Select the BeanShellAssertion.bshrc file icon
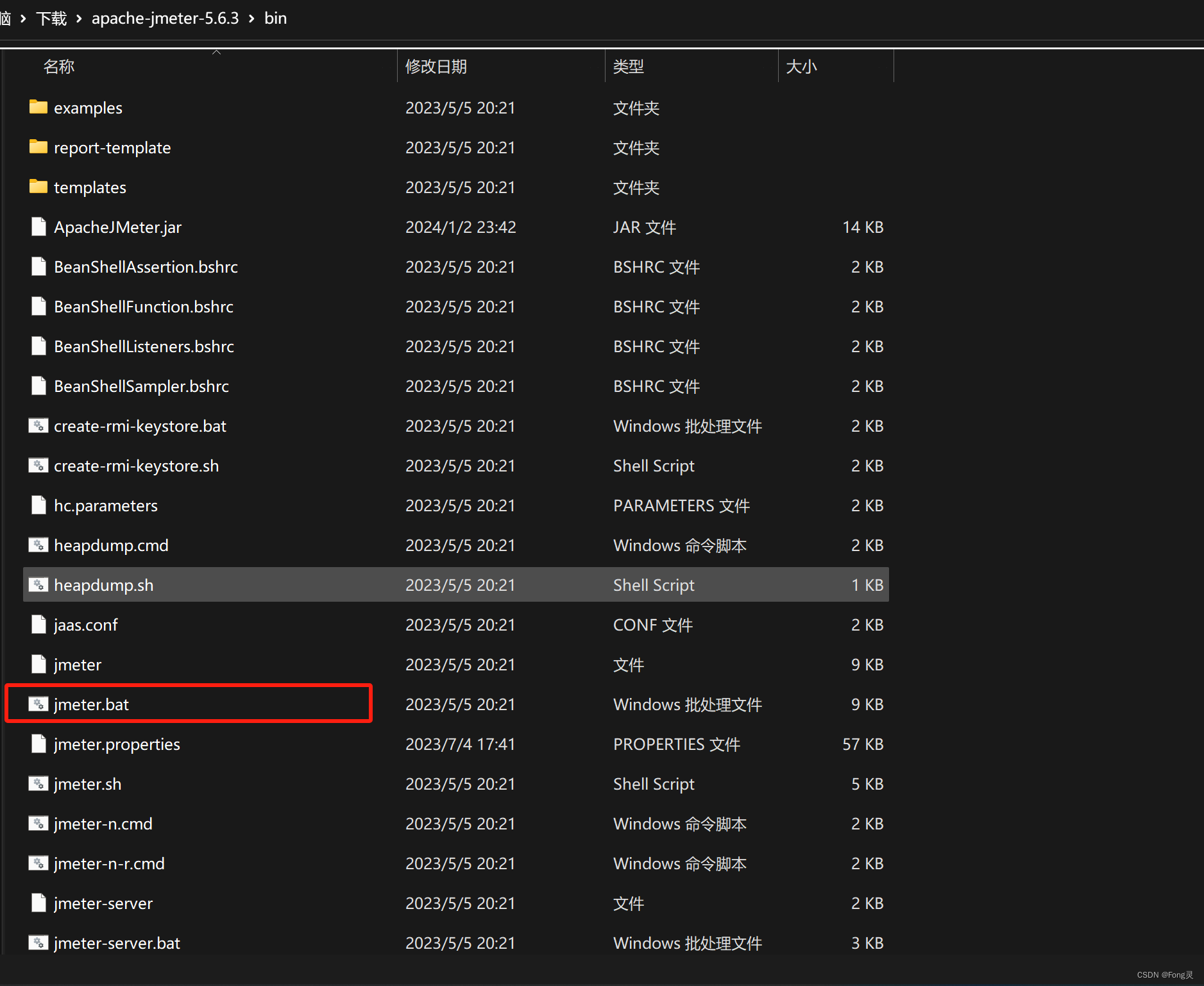Viewport: 1204px width, 986px height. tap(38, 266)
